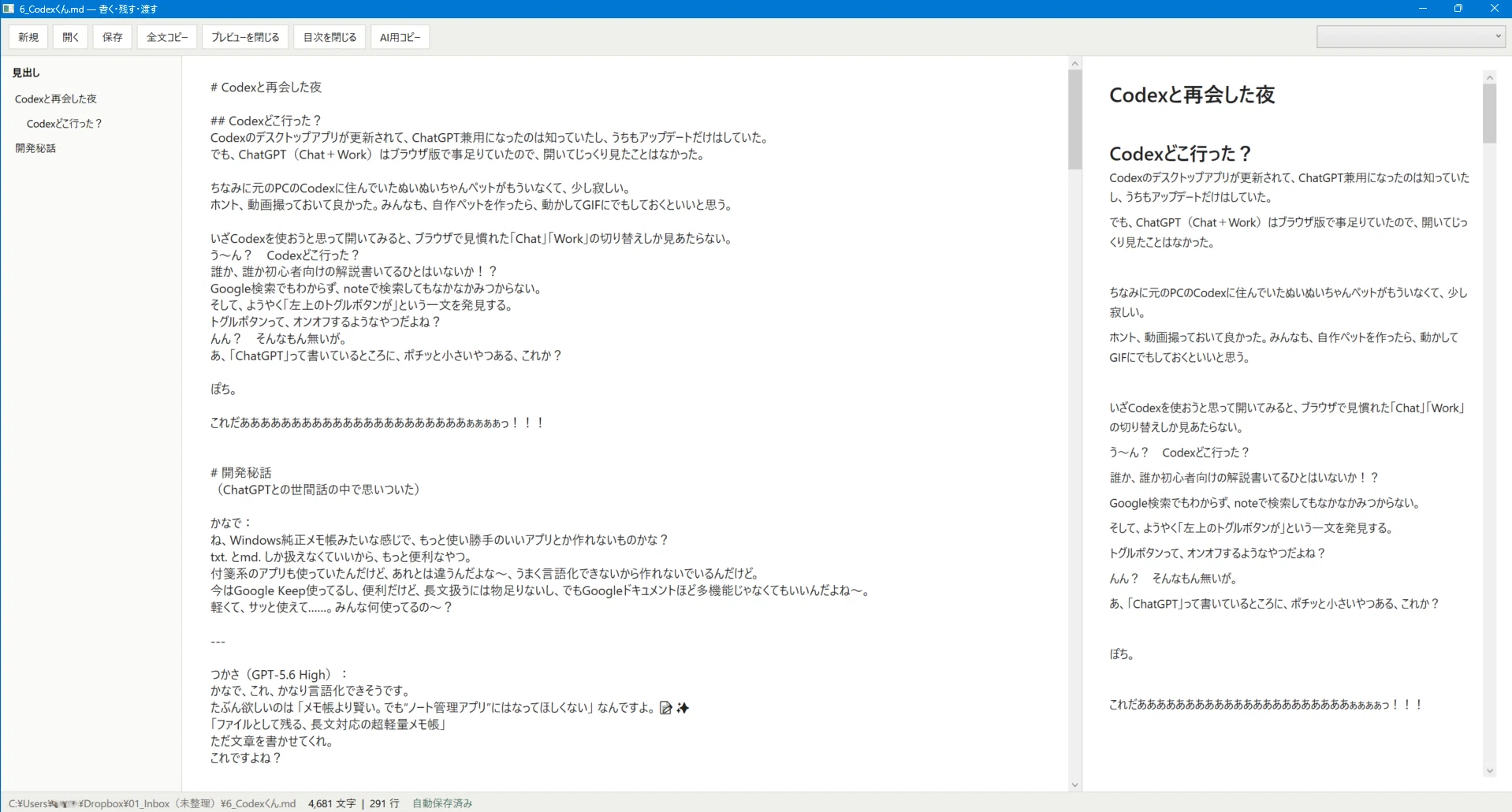Close the application window

[1494, 9]
